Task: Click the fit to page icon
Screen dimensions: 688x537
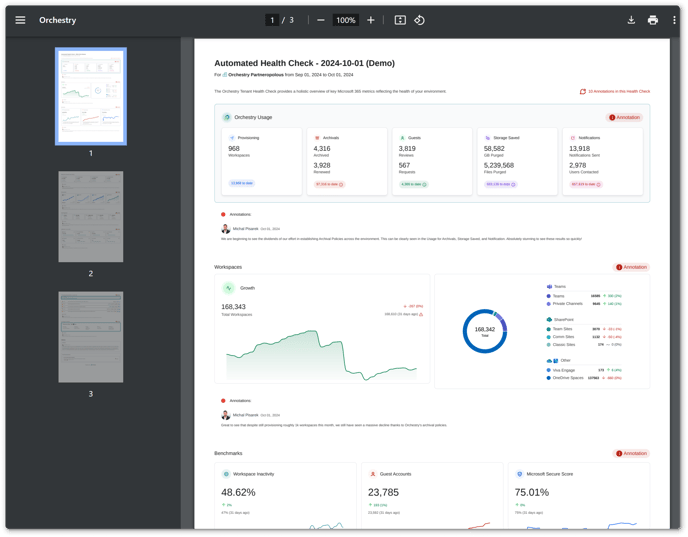Action: click(400, 20)
